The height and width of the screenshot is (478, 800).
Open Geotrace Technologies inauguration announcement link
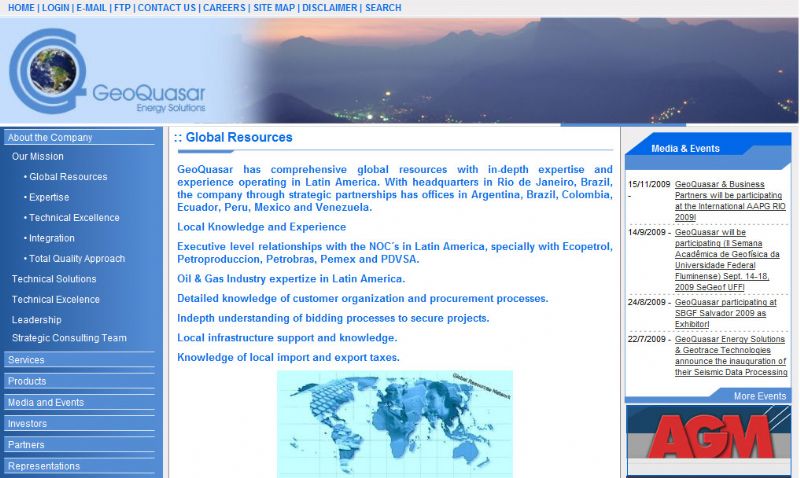coord(731,356)
